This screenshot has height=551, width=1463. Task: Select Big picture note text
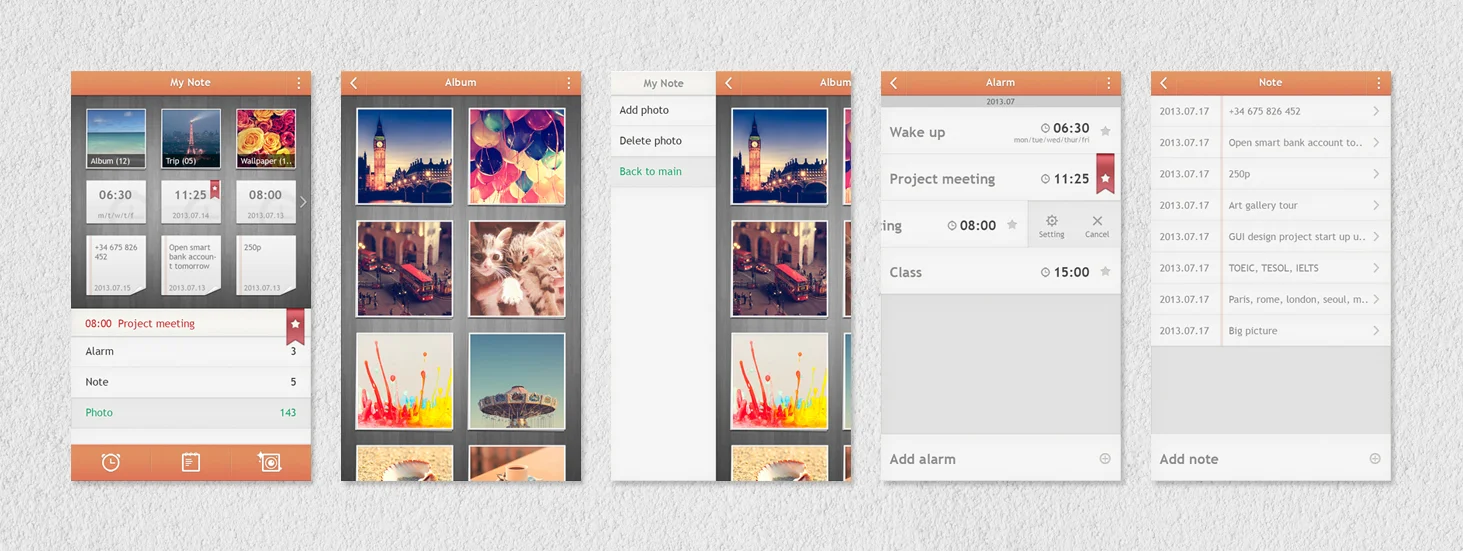[x=1253, y=330]
